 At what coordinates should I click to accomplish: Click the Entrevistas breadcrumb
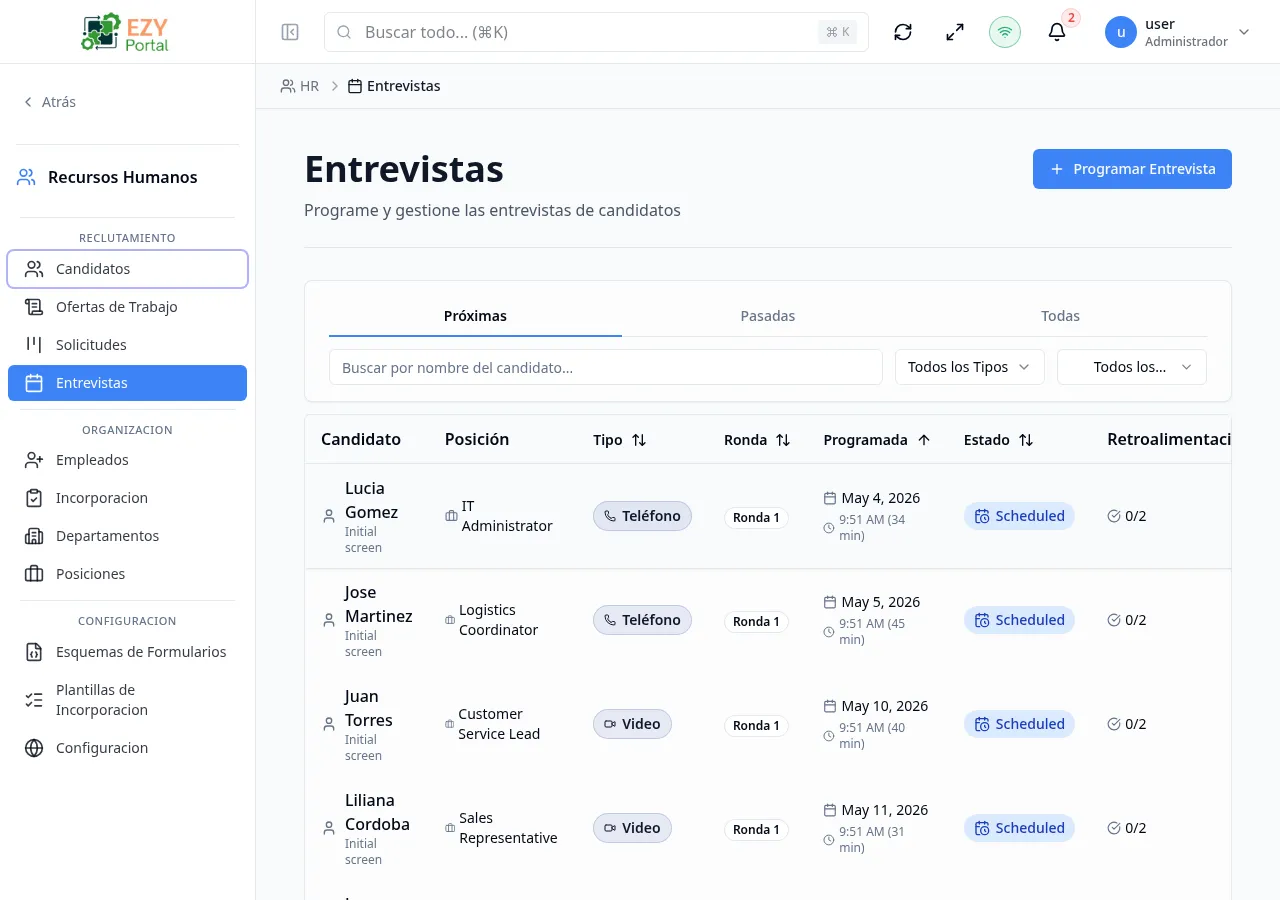click(394, 86)
